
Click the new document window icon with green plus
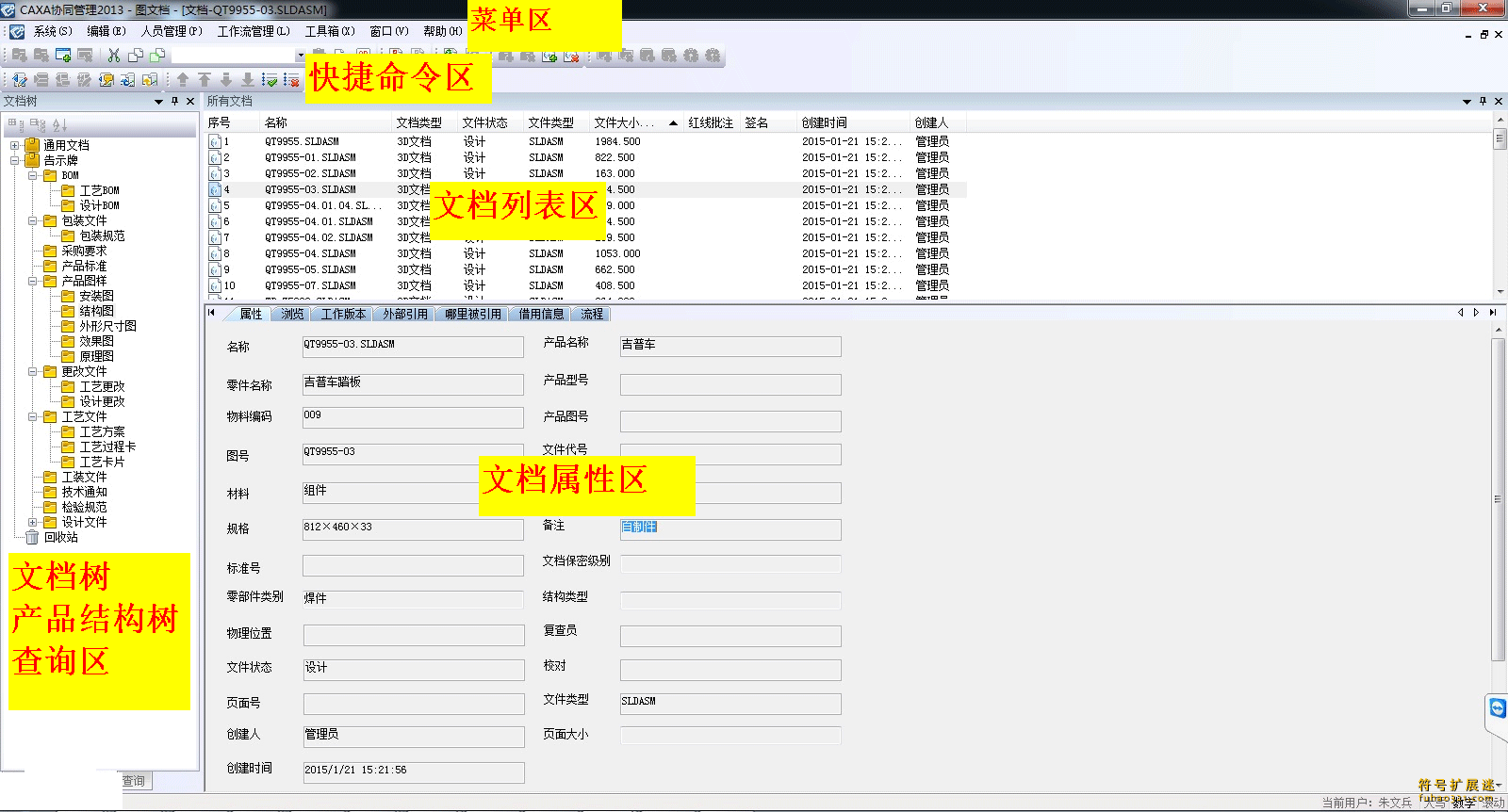(63, 56)
